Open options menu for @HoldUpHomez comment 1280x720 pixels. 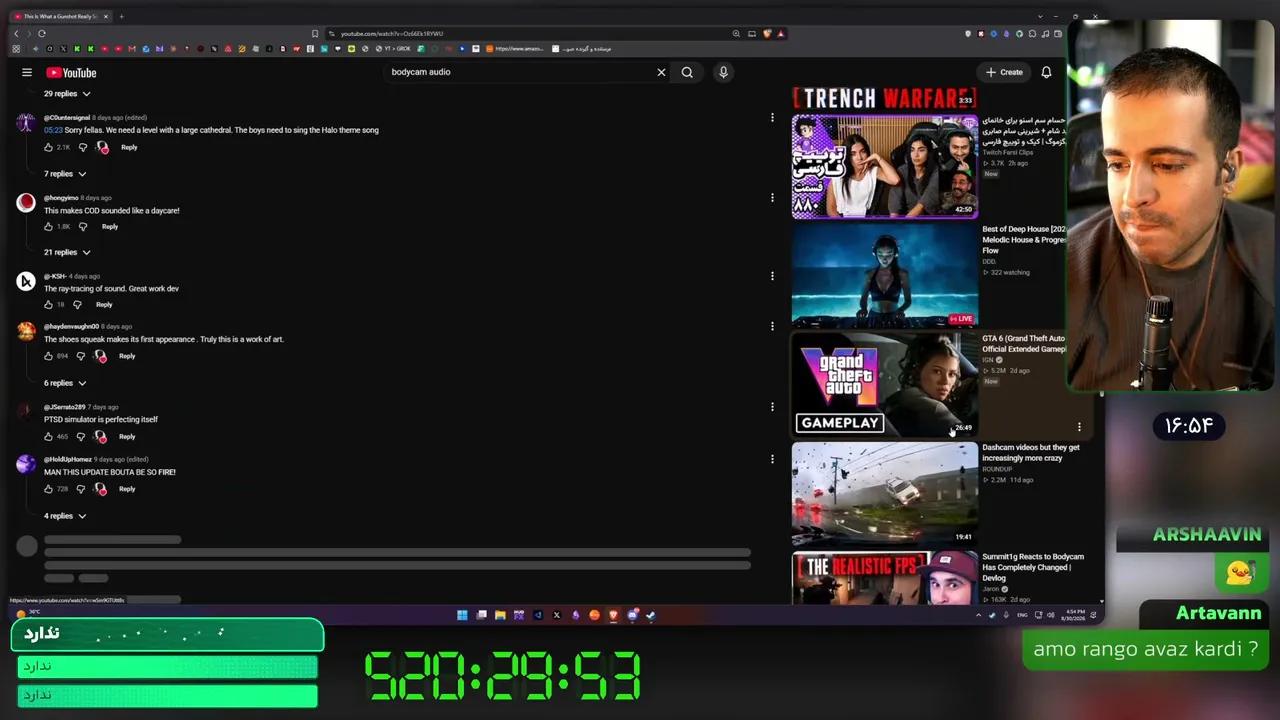click(772, 459)
